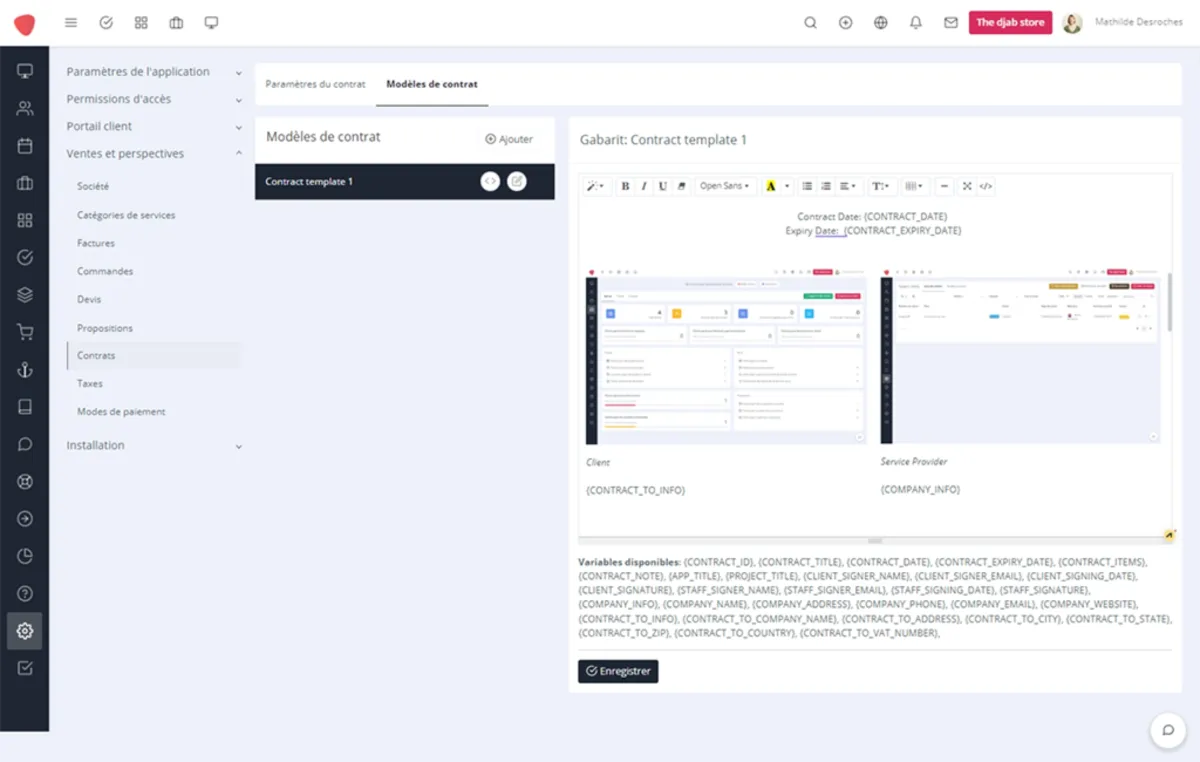Insert ordered numbered list
Screen dimensions: 1200x762
point(826,186)
